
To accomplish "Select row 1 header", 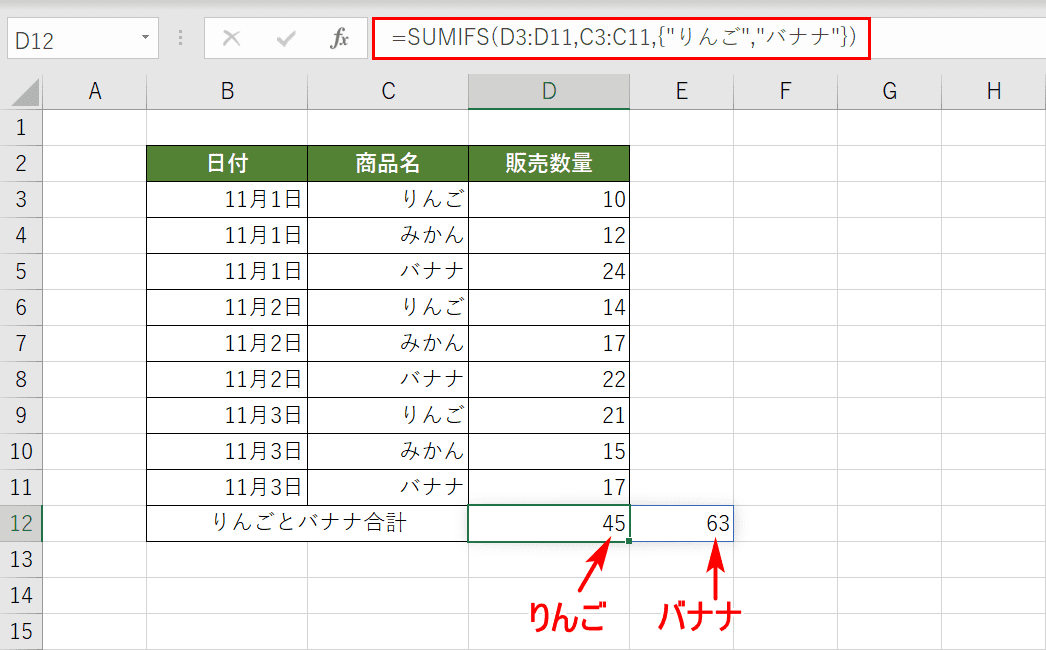I will coord(21,127).
